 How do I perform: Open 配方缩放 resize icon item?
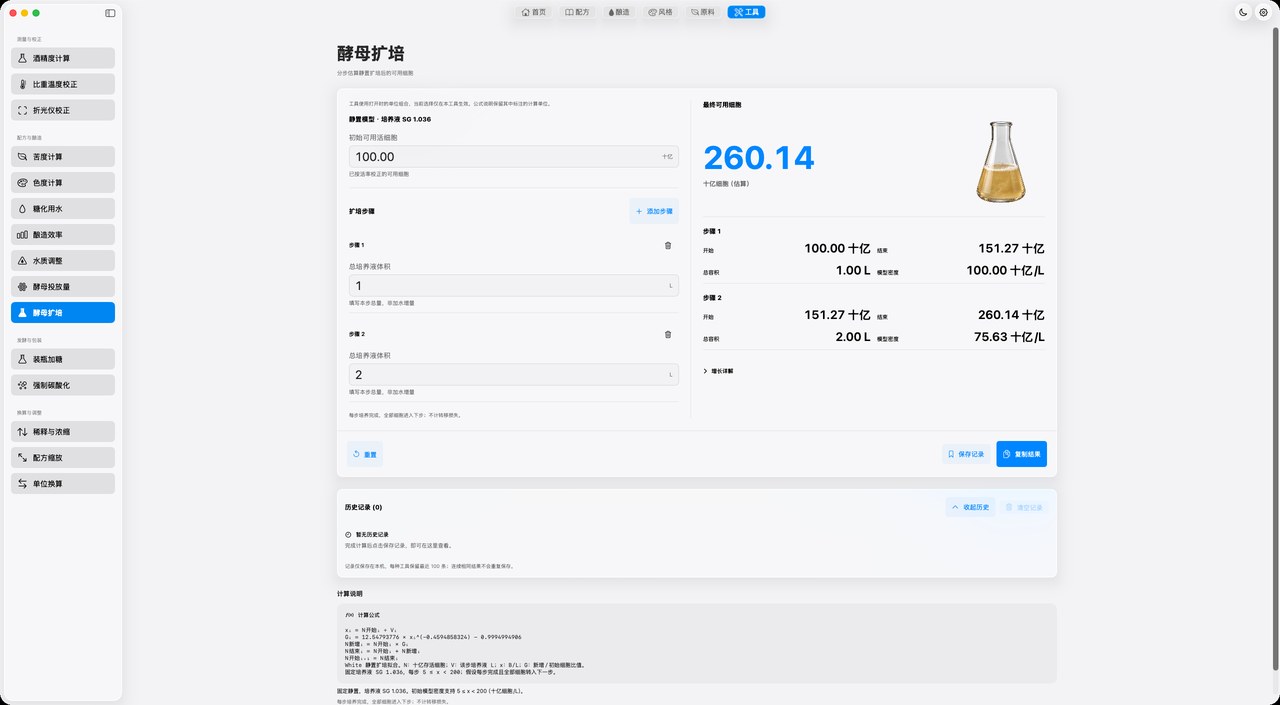63,457
